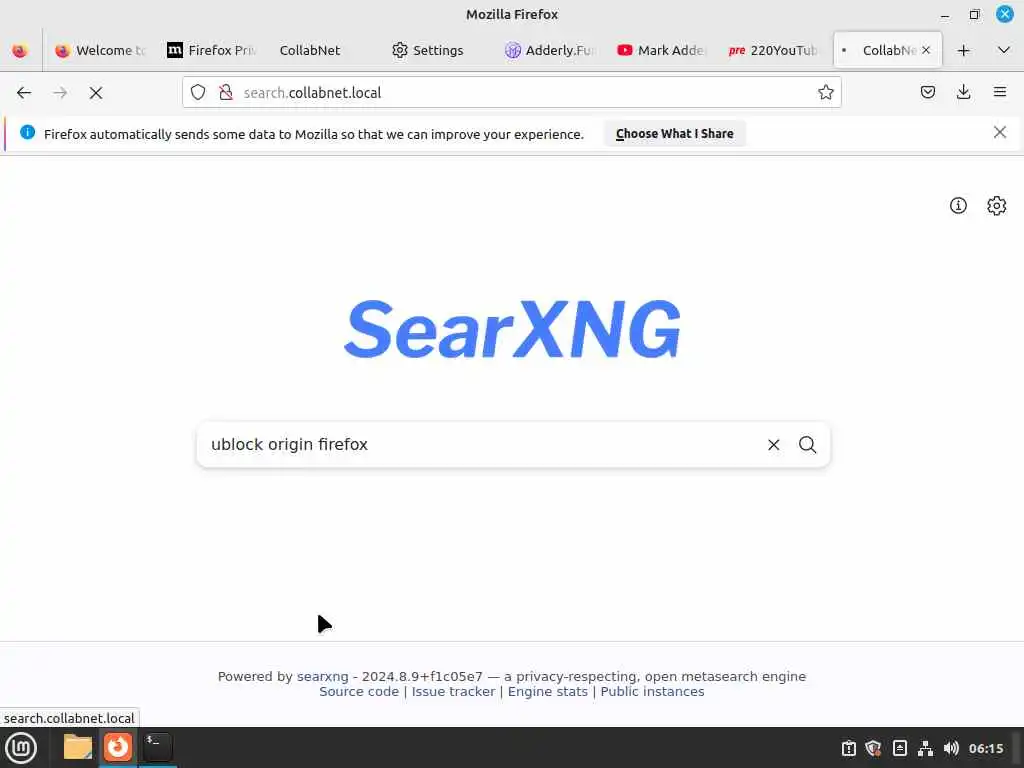Submit search with magnifier icon

pos(807,445)
